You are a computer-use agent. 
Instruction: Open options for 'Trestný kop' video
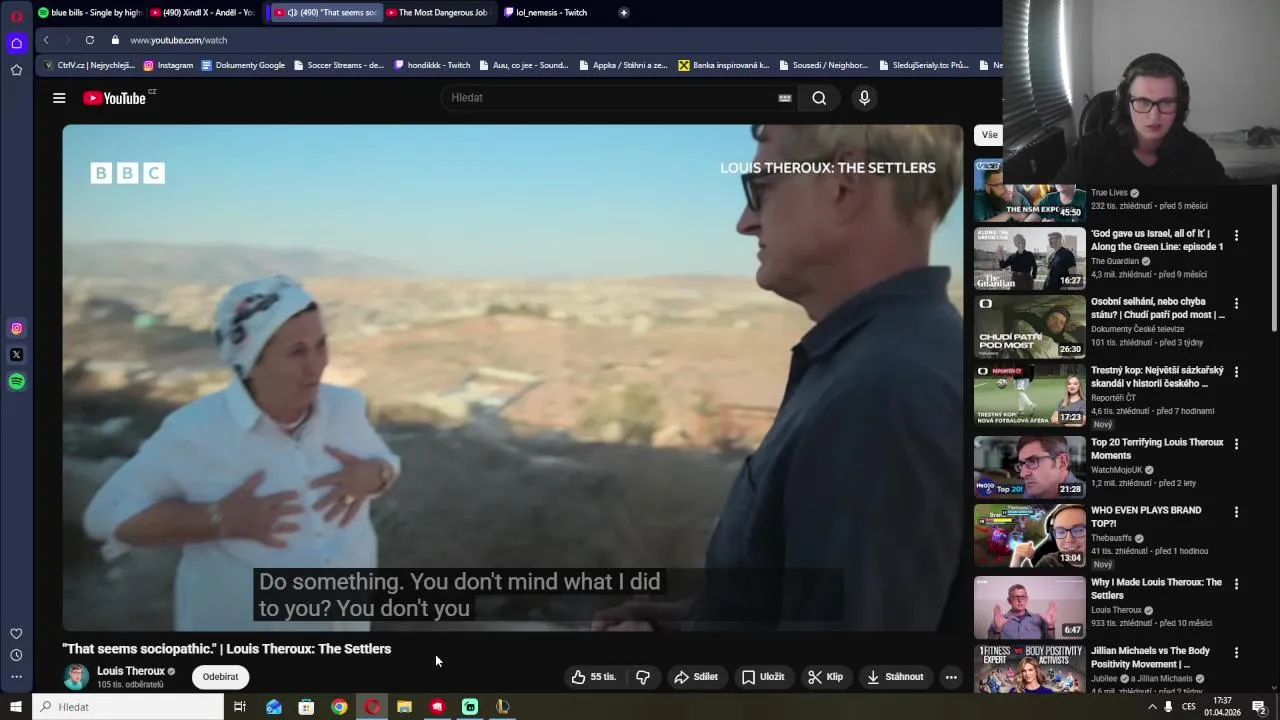pyautogui.click(x=1236, y=372)
